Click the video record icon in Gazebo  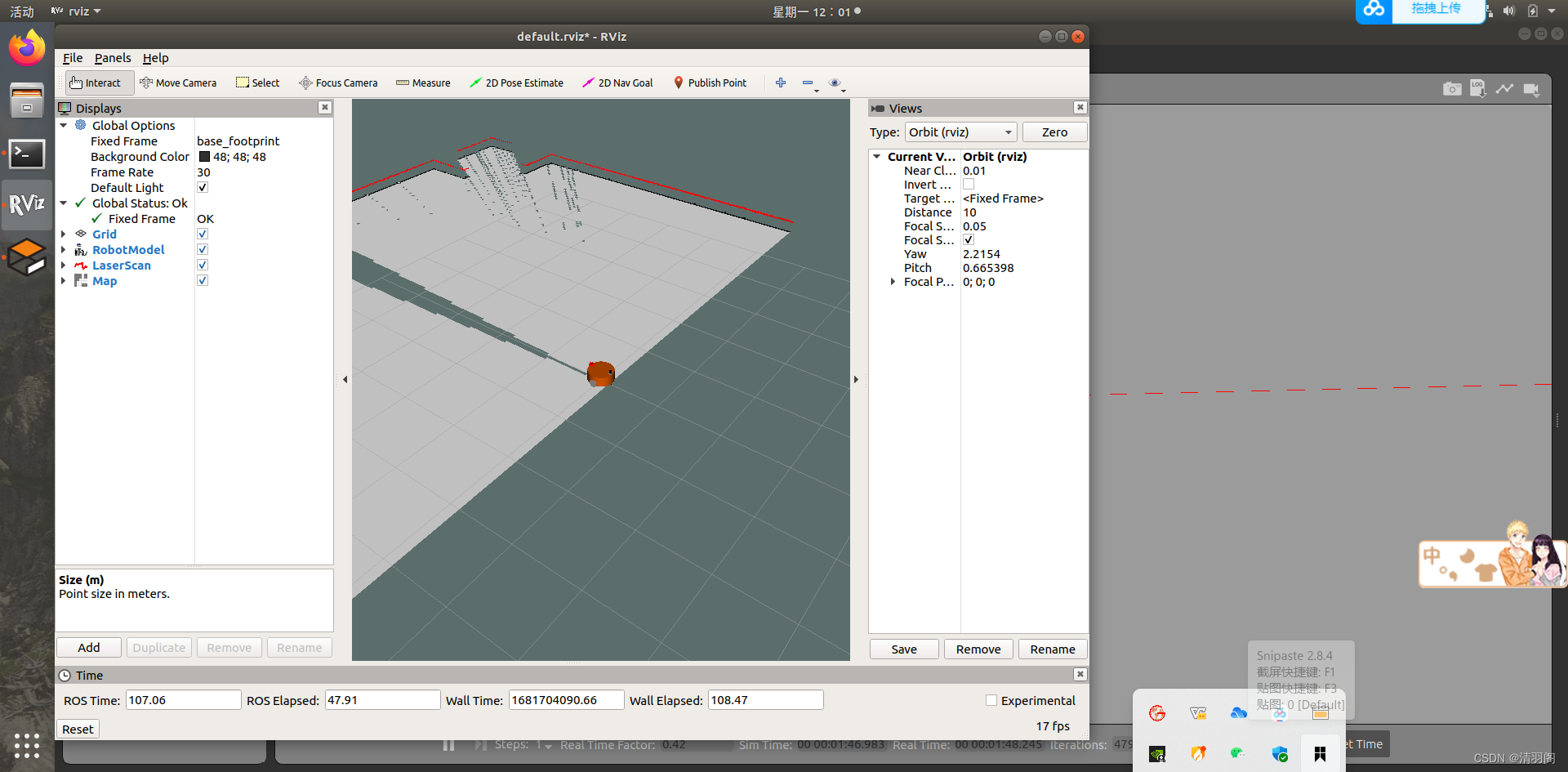(1531, 88)
